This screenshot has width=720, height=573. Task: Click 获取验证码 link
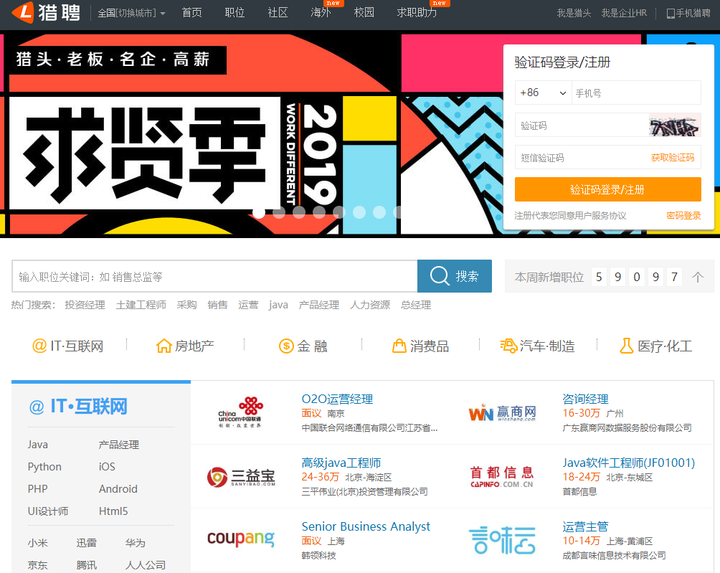pos(673,157)
